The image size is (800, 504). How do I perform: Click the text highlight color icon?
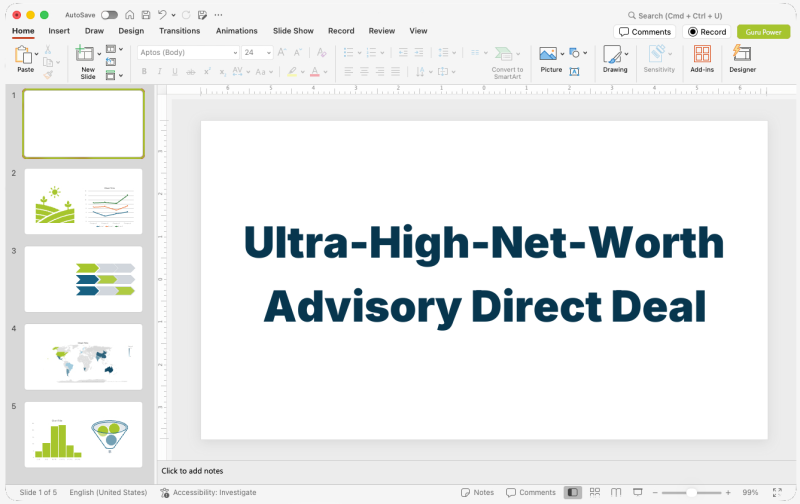[x=292, y=72]
